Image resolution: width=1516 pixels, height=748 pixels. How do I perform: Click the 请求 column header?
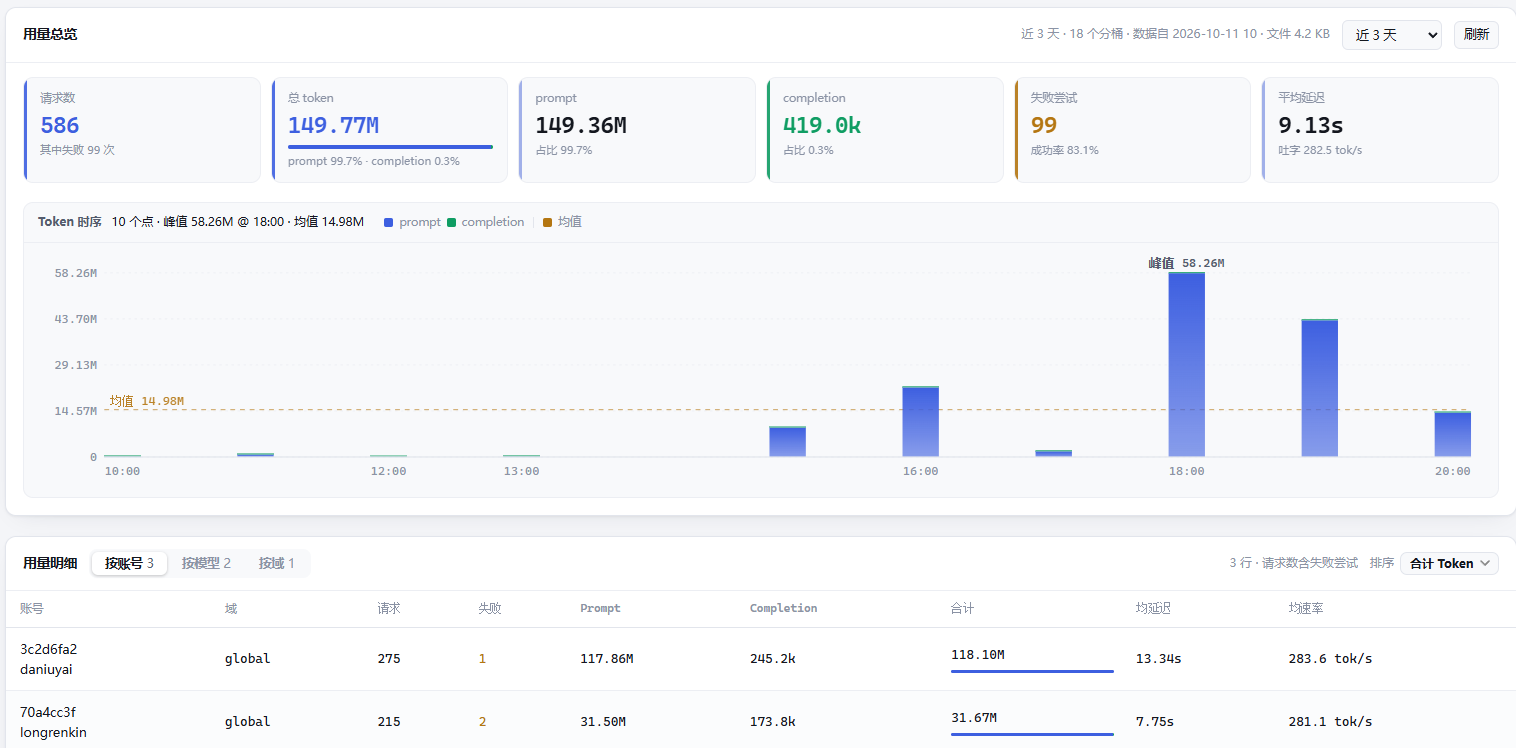point(389,608)
